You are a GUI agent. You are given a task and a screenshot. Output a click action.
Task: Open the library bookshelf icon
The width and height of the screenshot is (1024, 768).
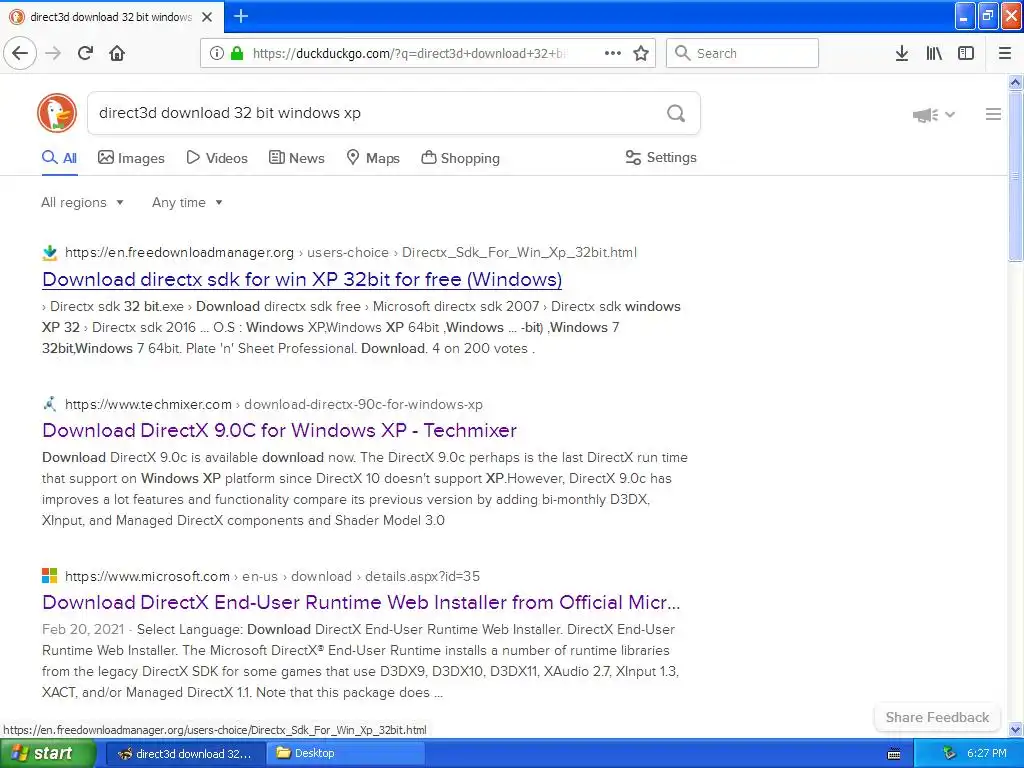tap(934, 53)
